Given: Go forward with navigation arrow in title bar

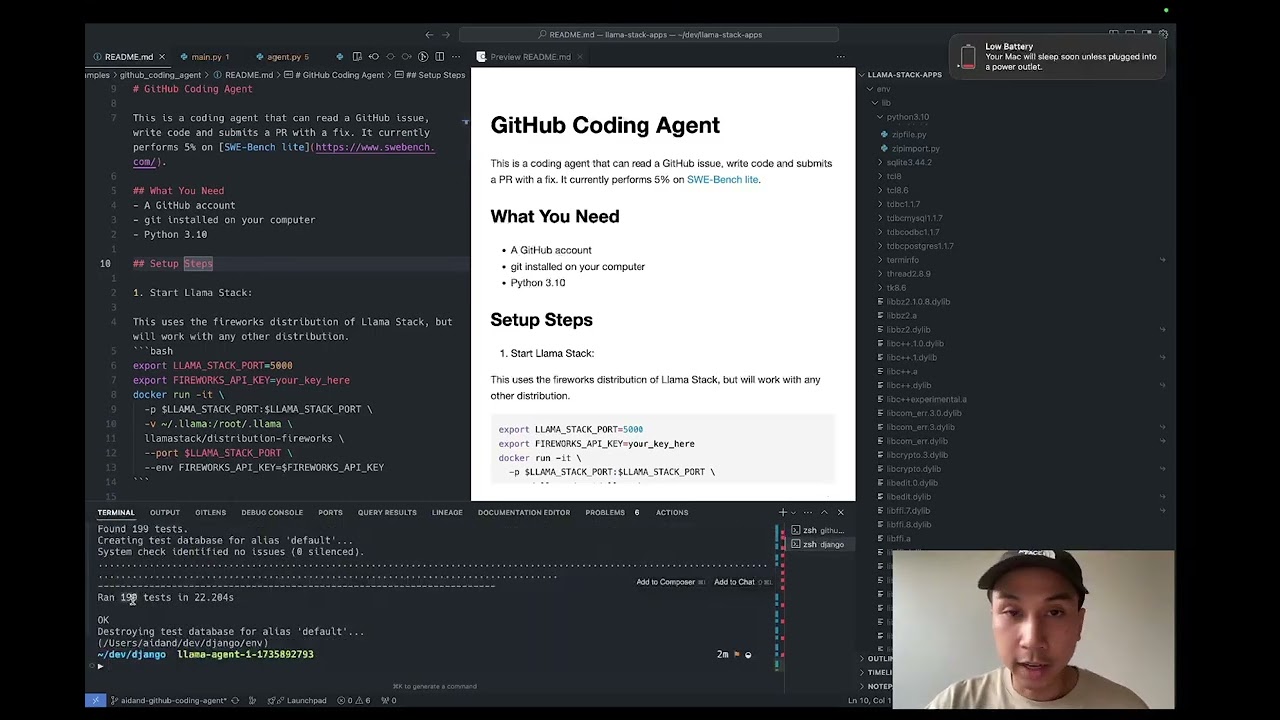Looking at the screenshot, I should click(x=445, y=35).
